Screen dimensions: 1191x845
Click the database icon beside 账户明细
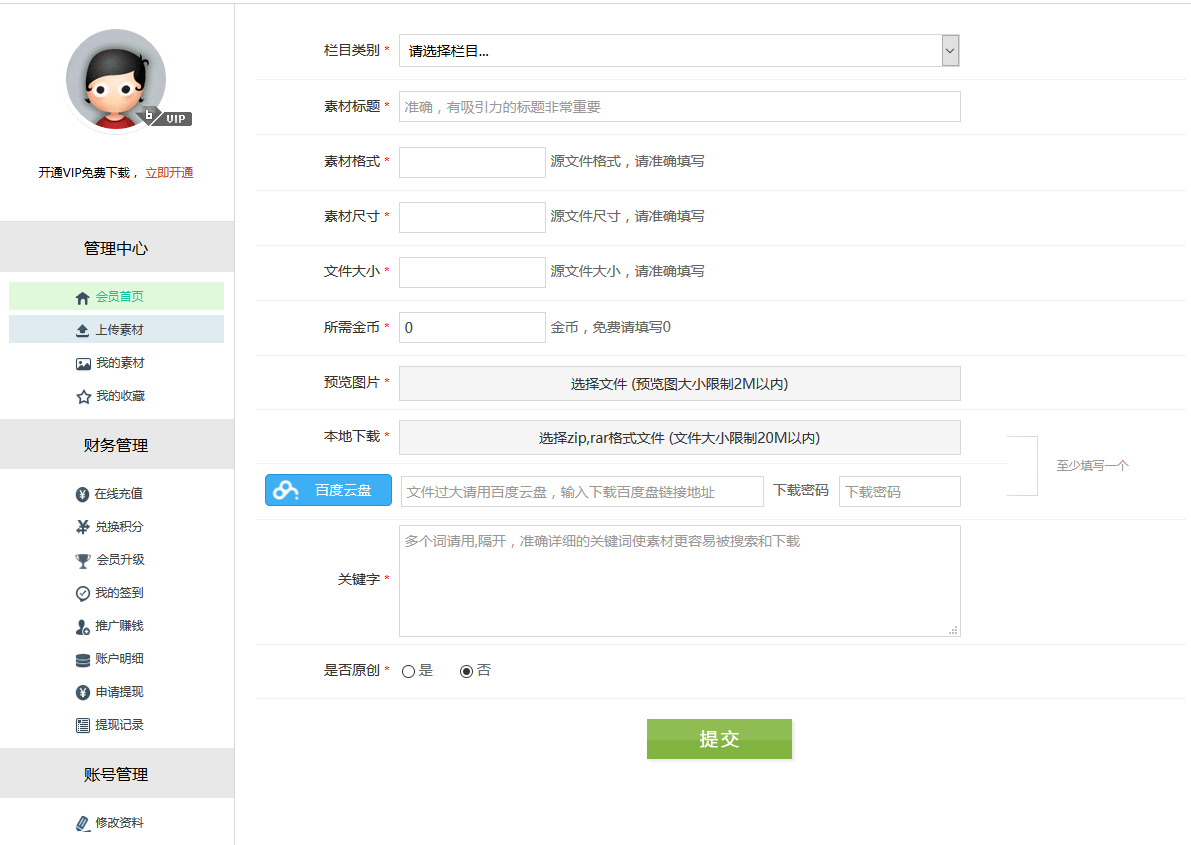tap(83, 659)
